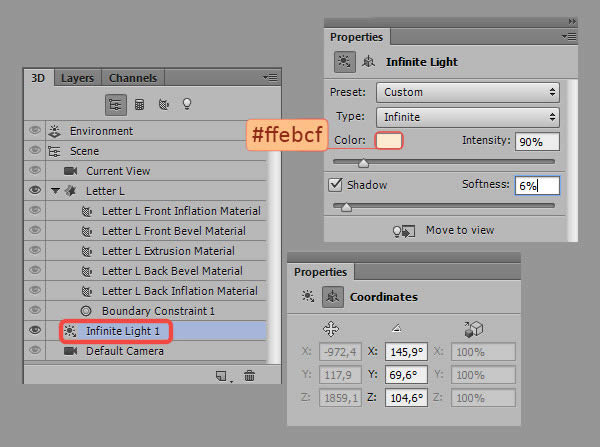
Task: Click the rotation angle icon in Coordinates
Action: click(x=396, y=328)
